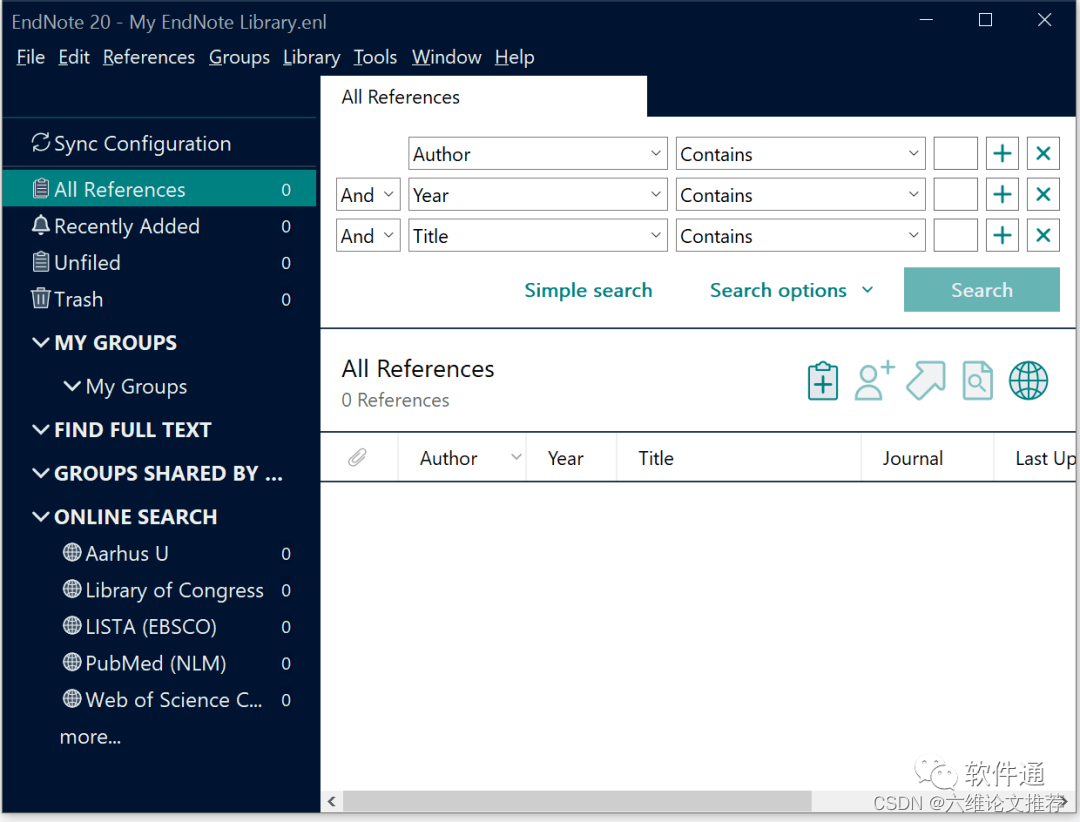Image resolution: width=1080 pixels, height=822 pixels.
Task: Open the Author field dropdown
Action: 538,154
